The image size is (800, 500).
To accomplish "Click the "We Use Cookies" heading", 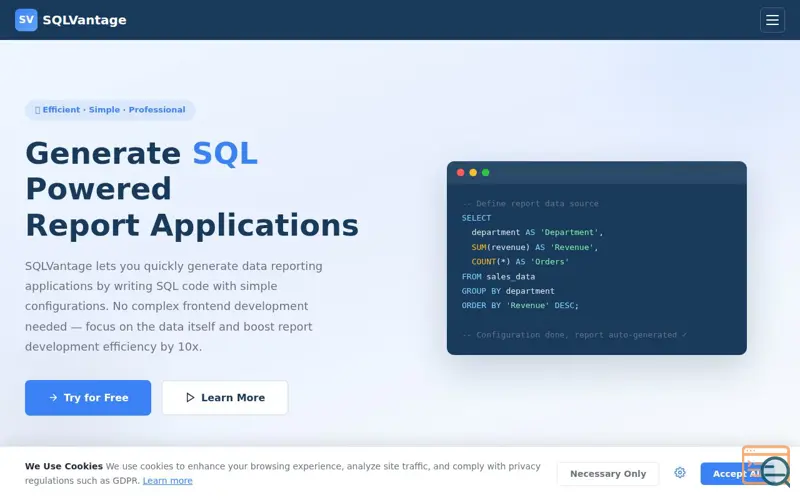I will (x=64, y=466).
